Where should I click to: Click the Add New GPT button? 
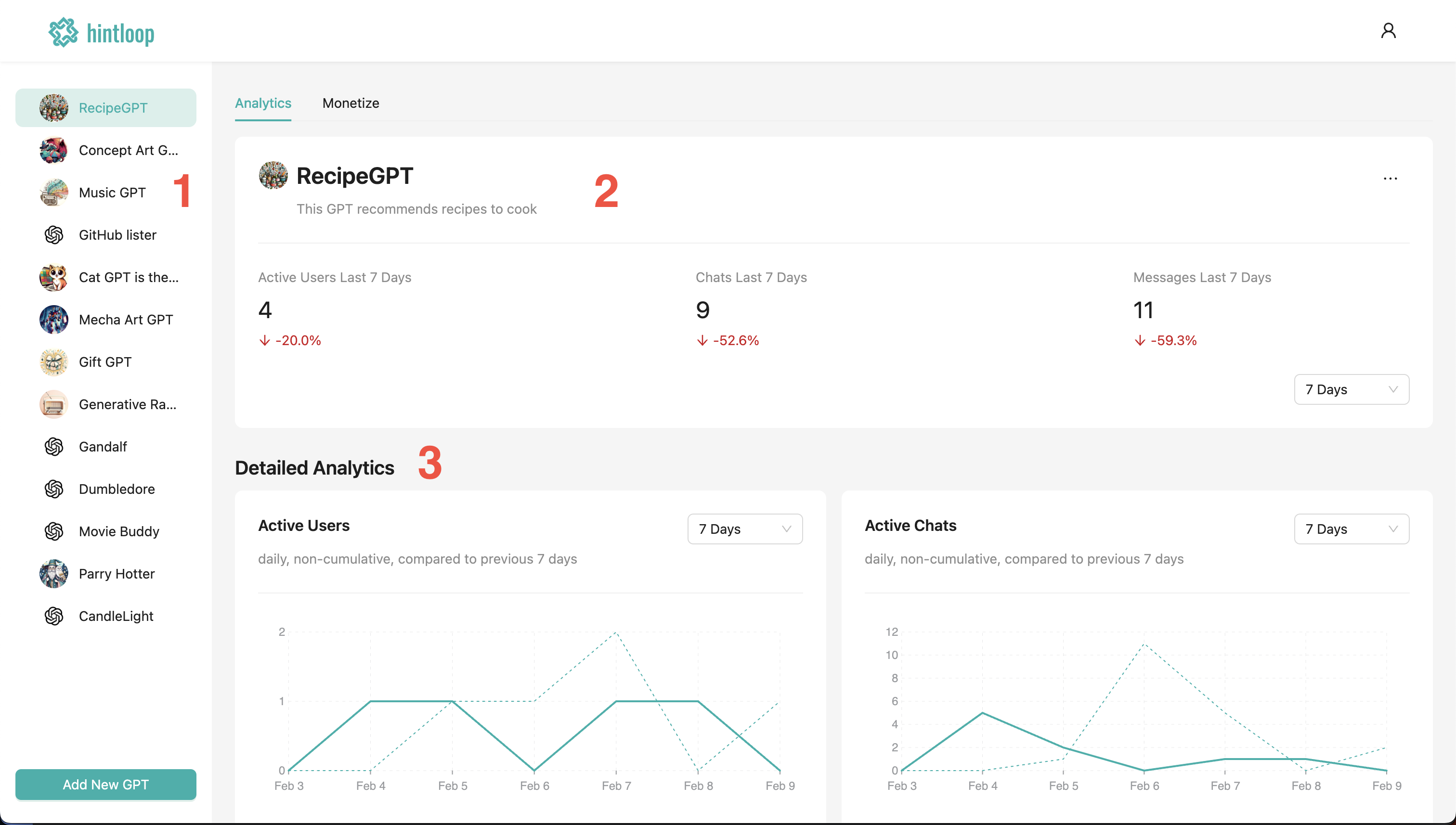pyautogui.click(x=106, y=785)
